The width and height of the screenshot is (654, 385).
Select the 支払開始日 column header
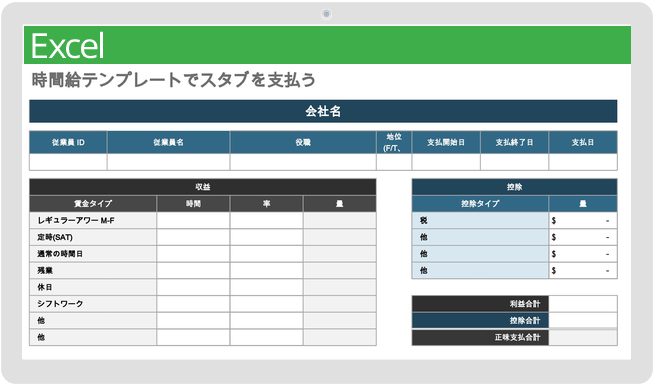coord(446,142)
